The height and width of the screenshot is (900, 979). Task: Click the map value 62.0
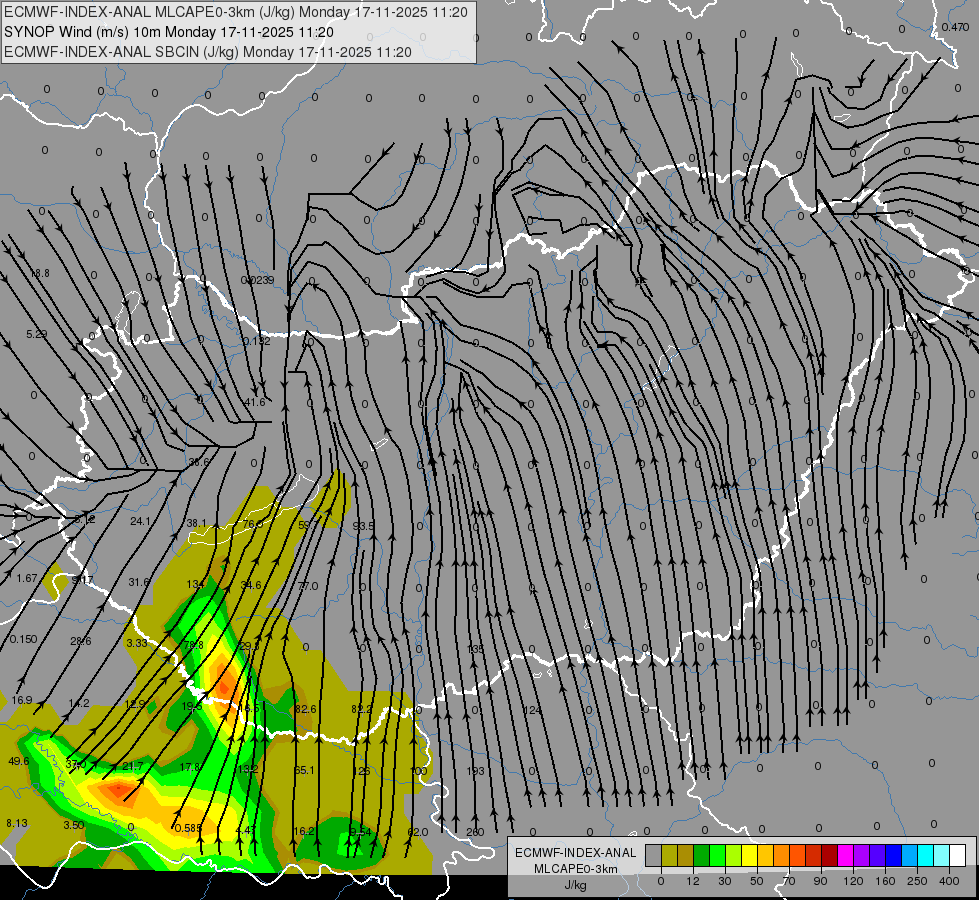(418, 832)
